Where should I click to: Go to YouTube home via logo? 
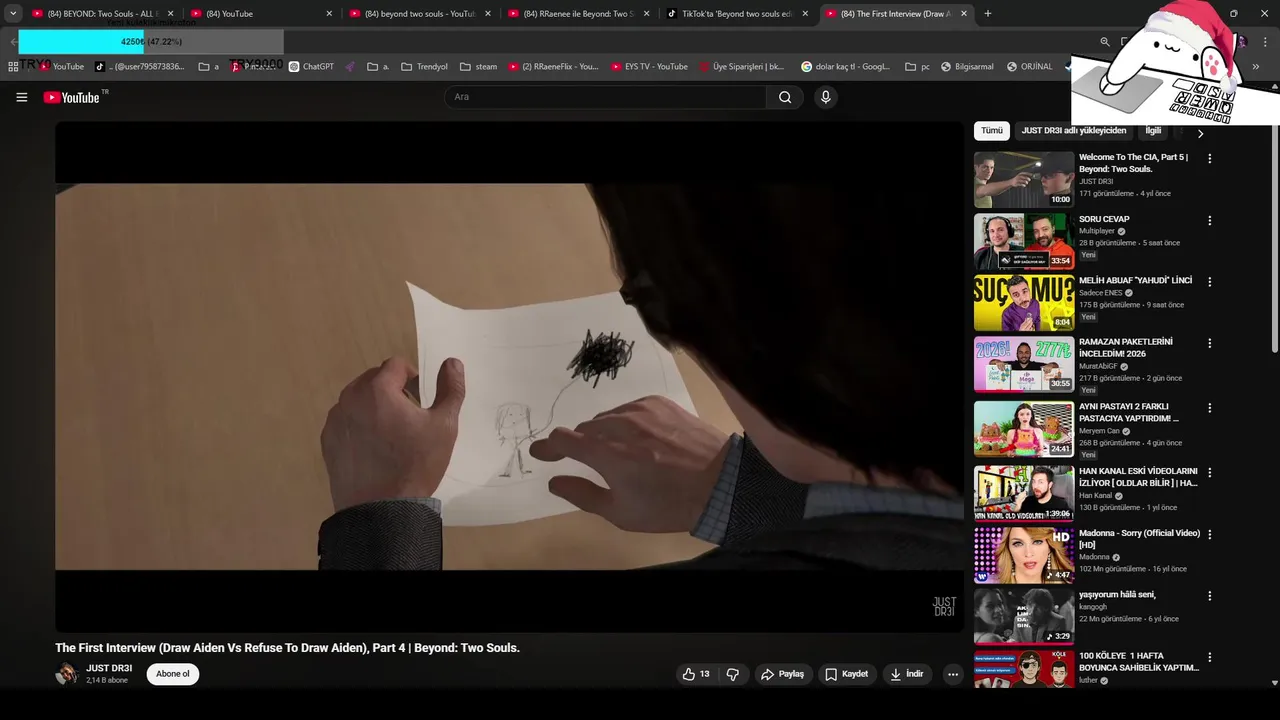pos(72,97)
